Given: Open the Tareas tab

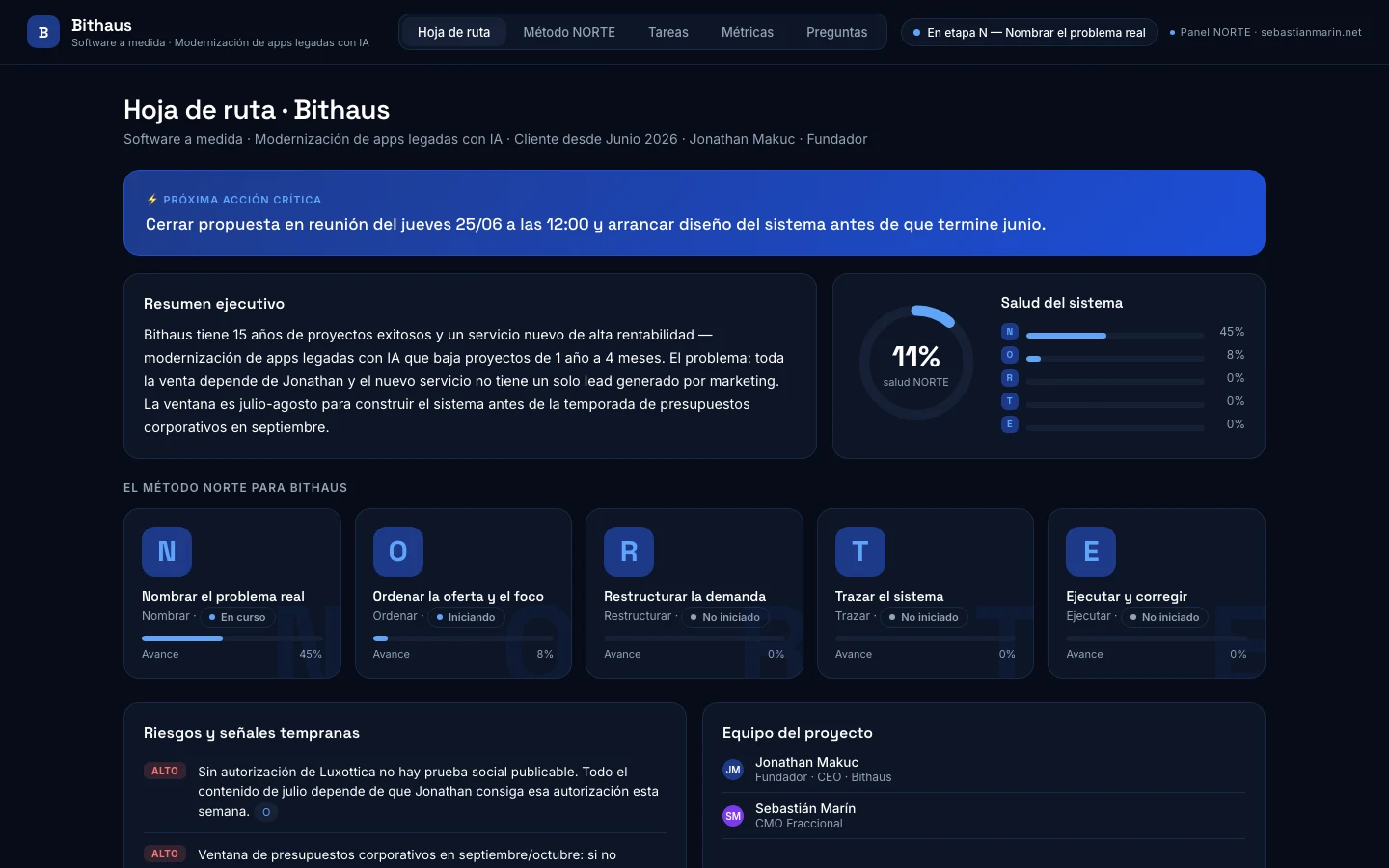Looking at the screenshot, I should (x=668, y=32).
